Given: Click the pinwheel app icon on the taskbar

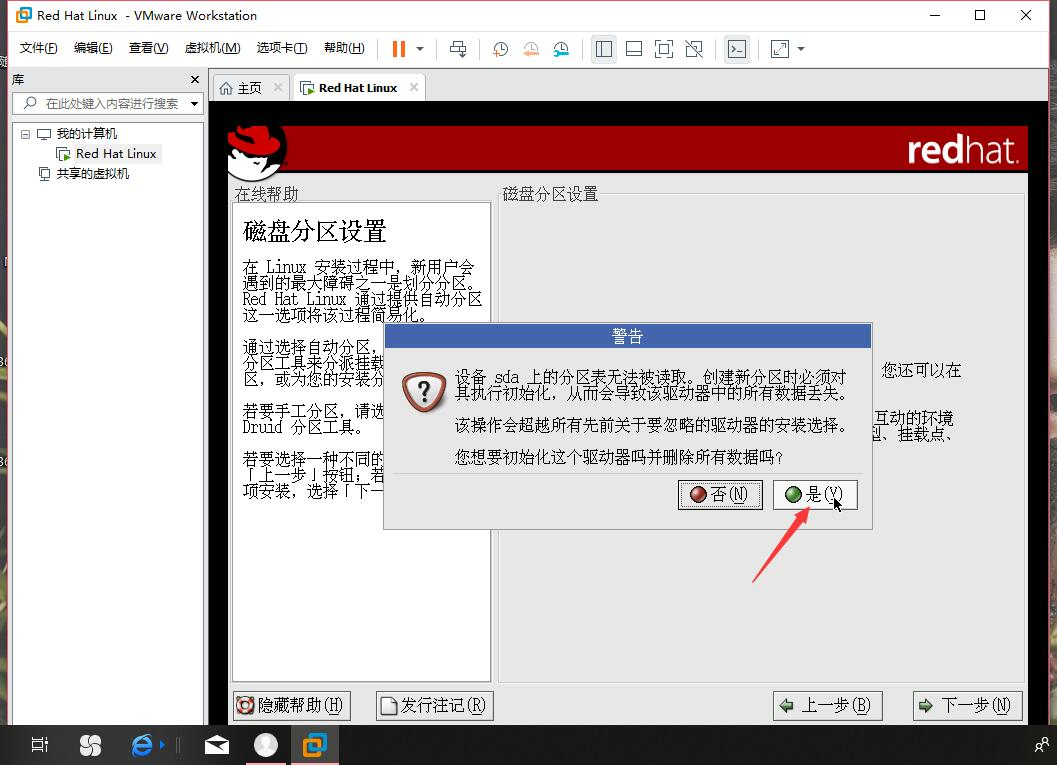Looking at the screenshot, I should [x=90, y=745].
